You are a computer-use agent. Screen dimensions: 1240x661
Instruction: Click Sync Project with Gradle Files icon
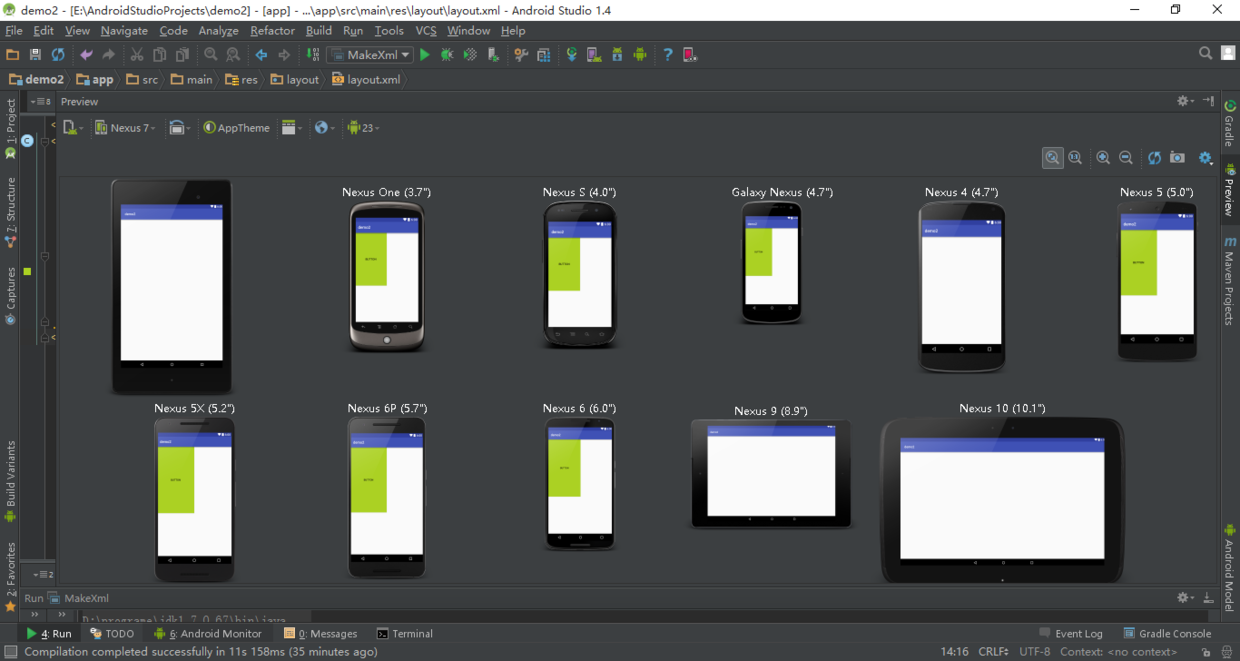pos(571,55)
